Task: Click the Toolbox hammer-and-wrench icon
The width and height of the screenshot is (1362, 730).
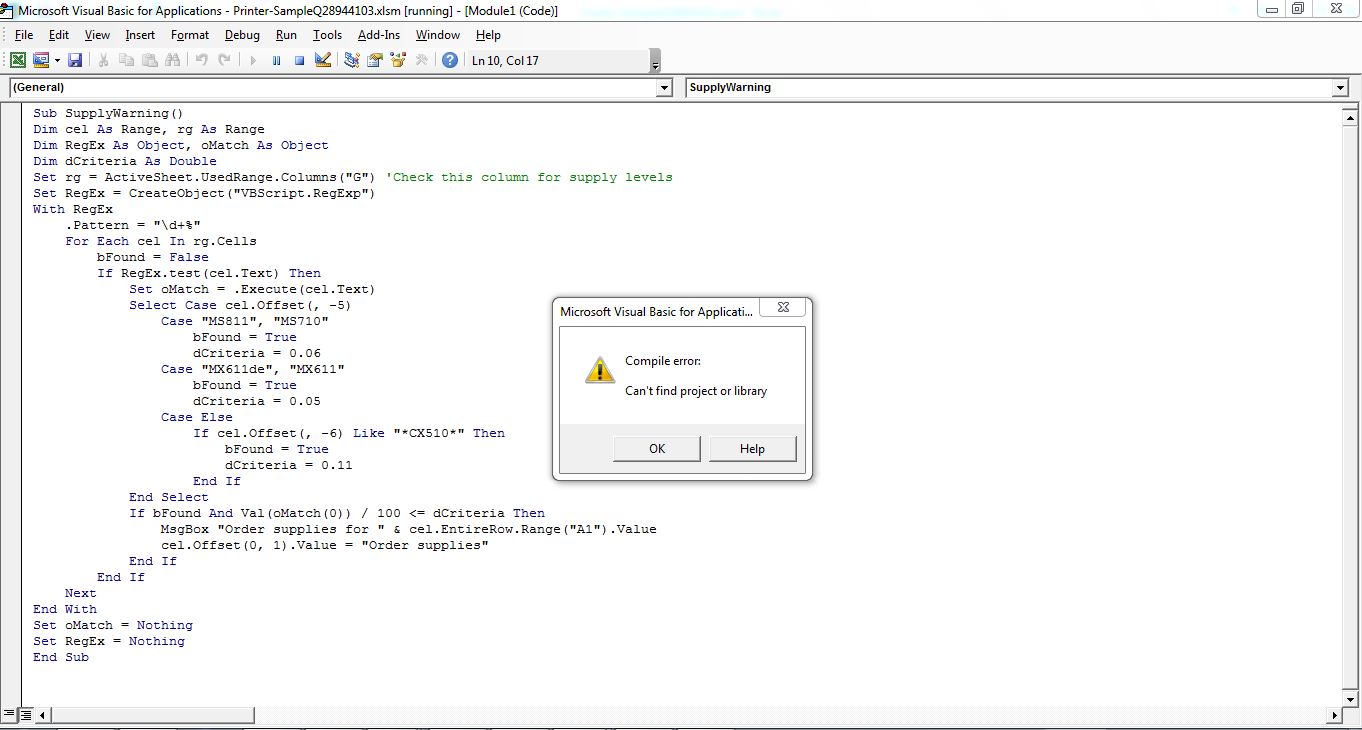Action: pyautogui.click(x=421, y=60)
